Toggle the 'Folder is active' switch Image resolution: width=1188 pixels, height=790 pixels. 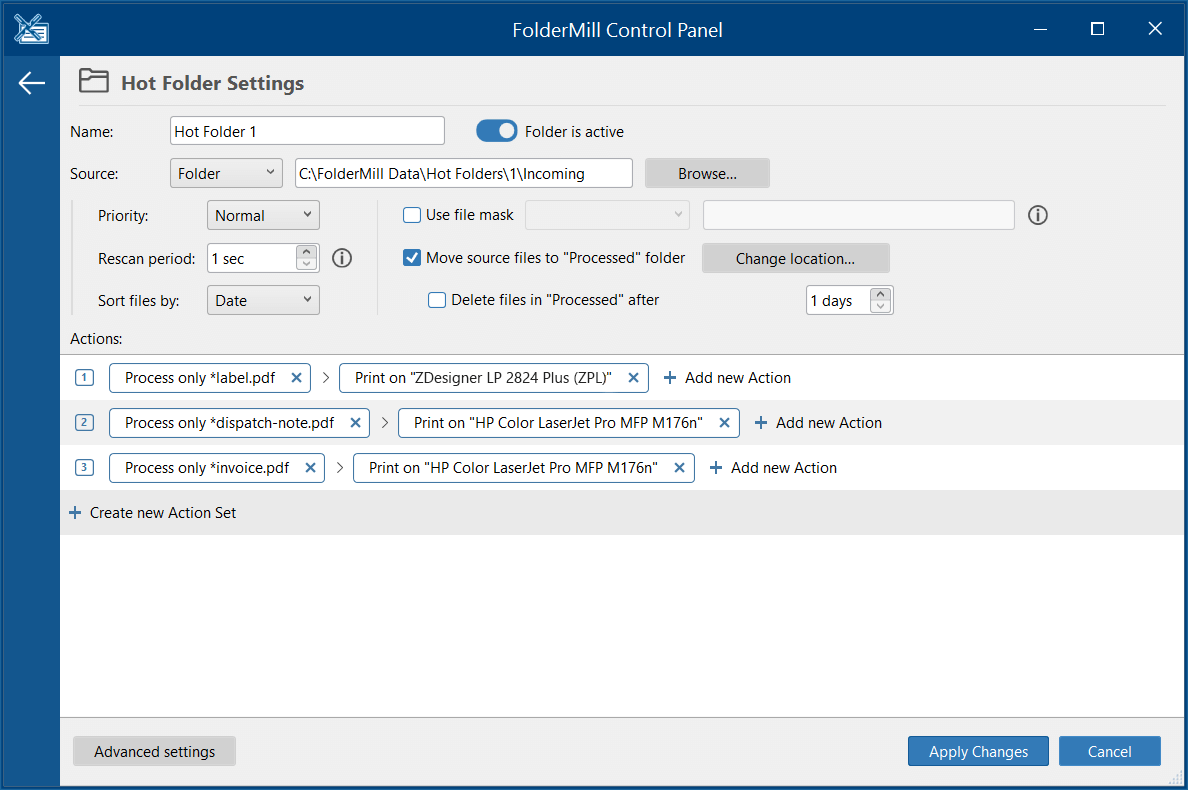[496, 131]
